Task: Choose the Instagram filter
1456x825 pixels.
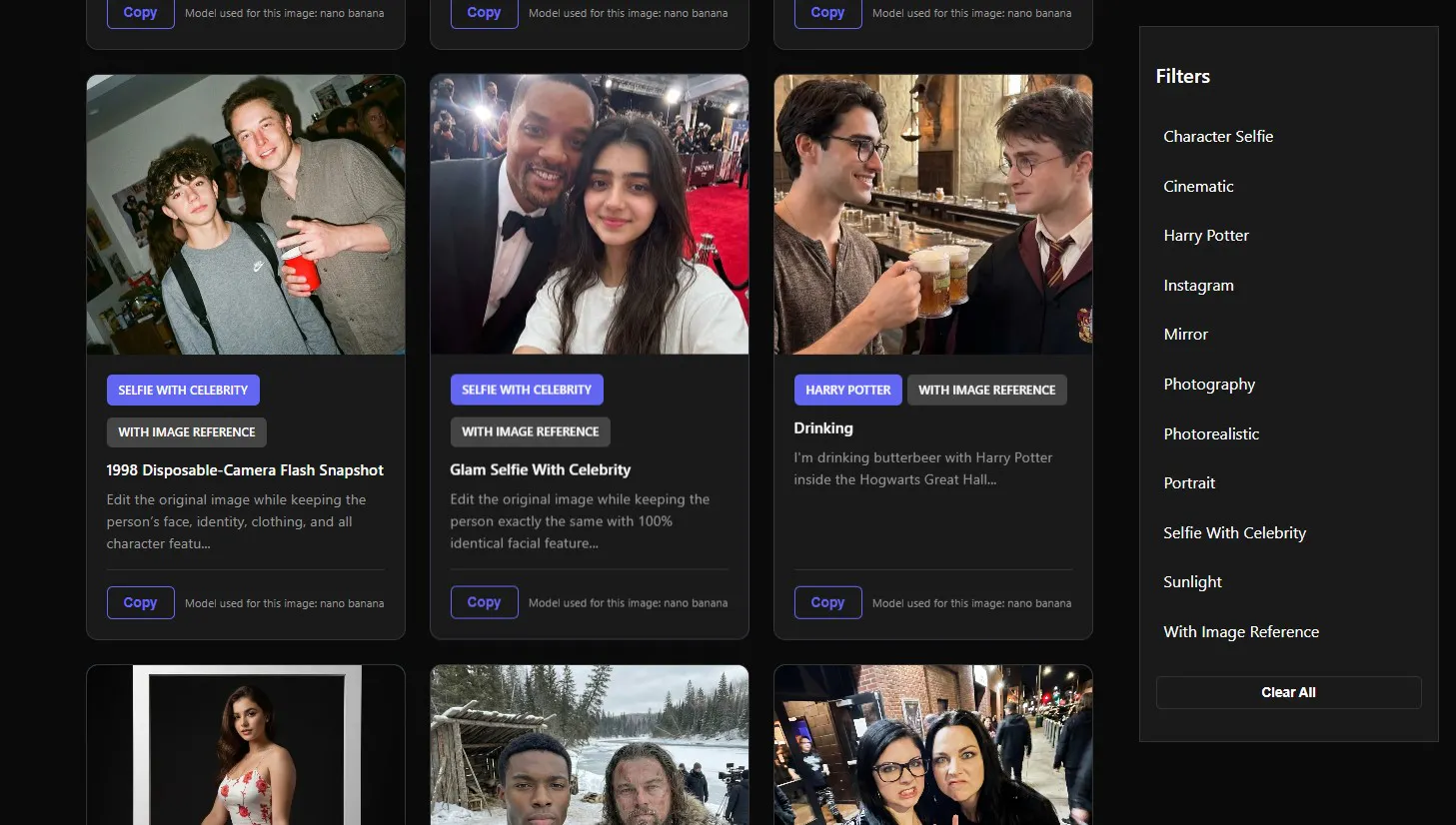Action: pos(1198,286)
